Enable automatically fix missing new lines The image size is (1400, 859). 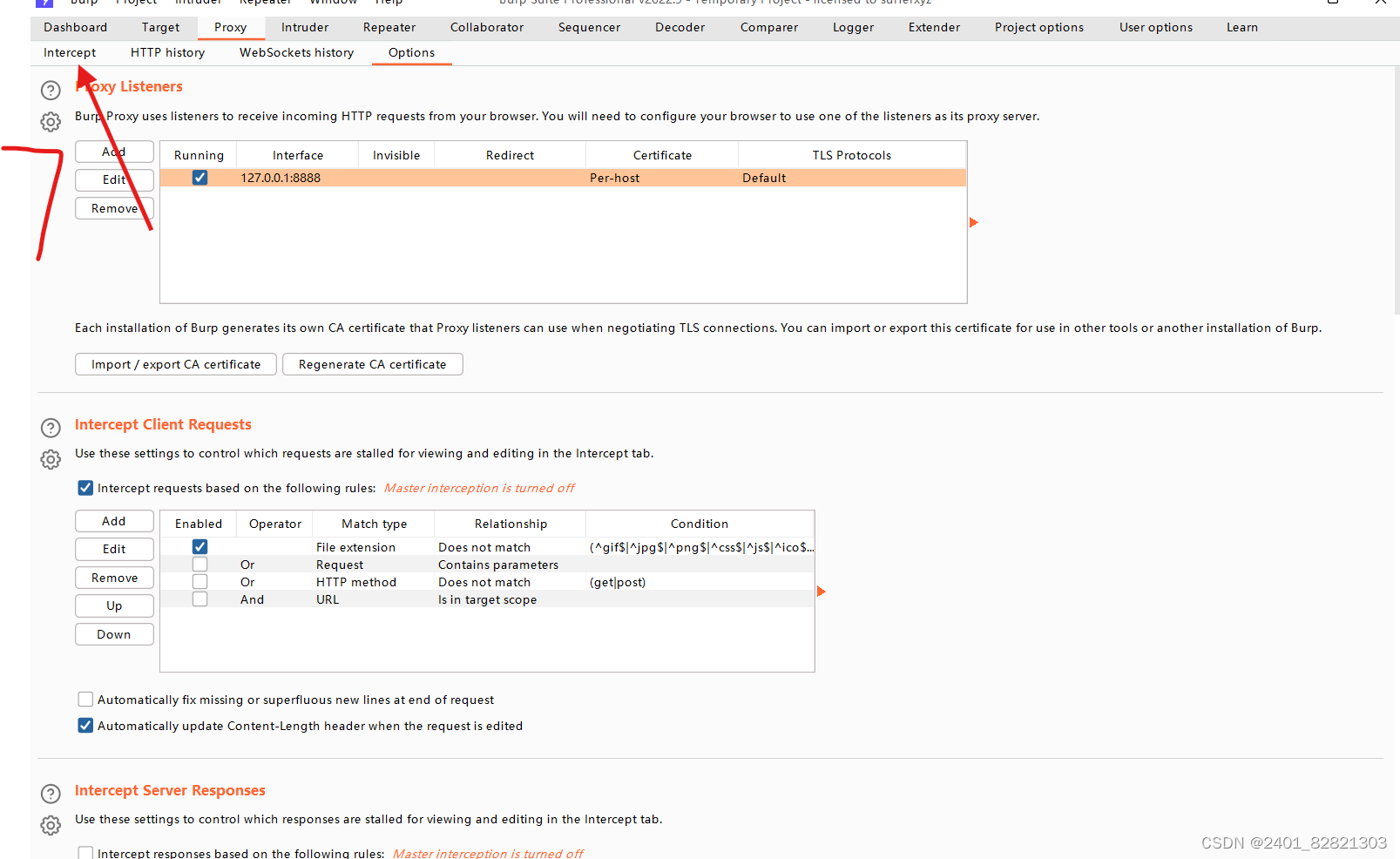coord(85,699)
